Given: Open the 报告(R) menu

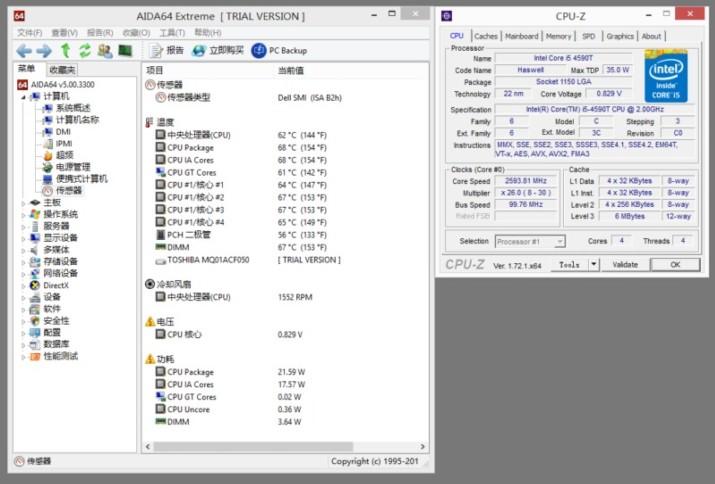Looking at the screenshot, I should [100, 33].
